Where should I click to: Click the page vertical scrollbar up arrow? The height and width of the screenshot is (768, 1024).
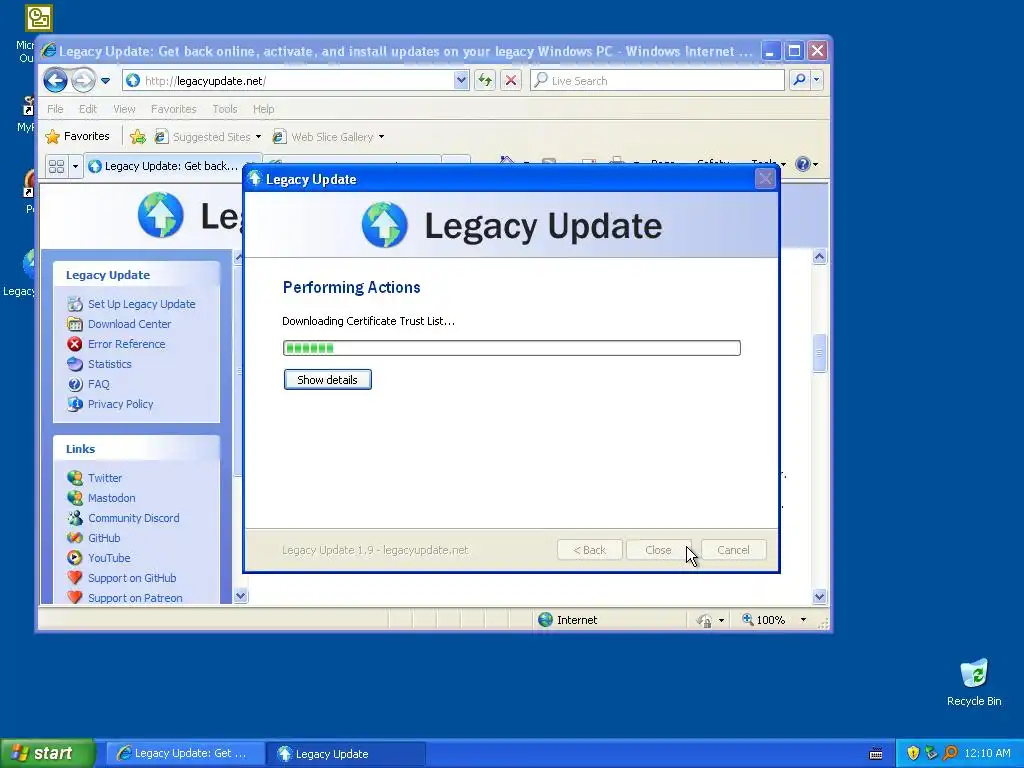(820, 257)
